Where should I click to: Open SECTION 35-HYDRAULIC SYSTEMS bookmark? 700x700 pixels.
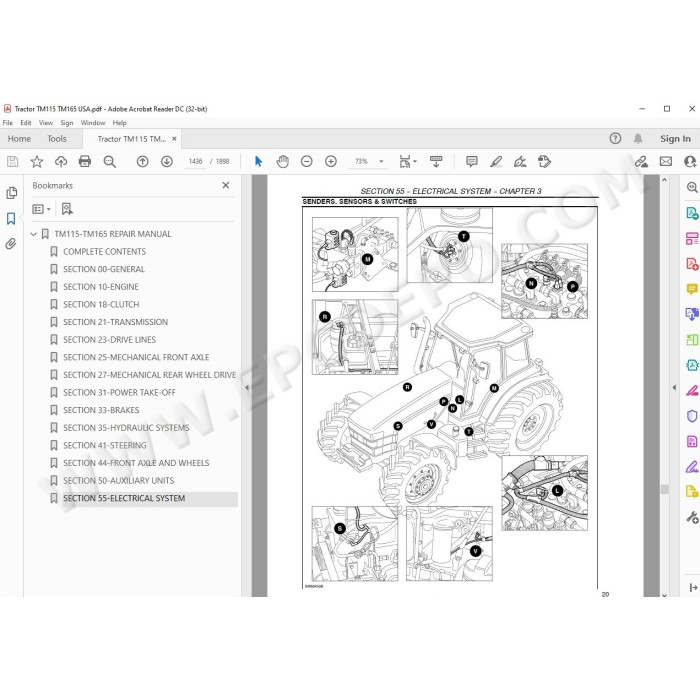click(126, 428)
